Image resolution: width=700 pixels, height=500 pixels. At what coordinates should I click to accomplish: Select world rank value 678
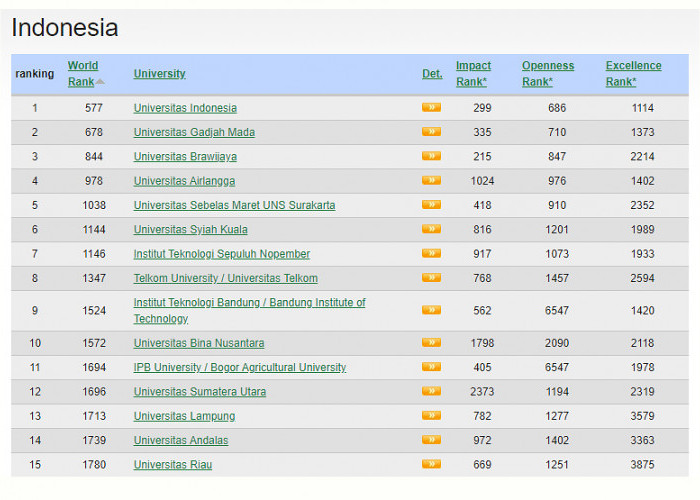[94, 133]
